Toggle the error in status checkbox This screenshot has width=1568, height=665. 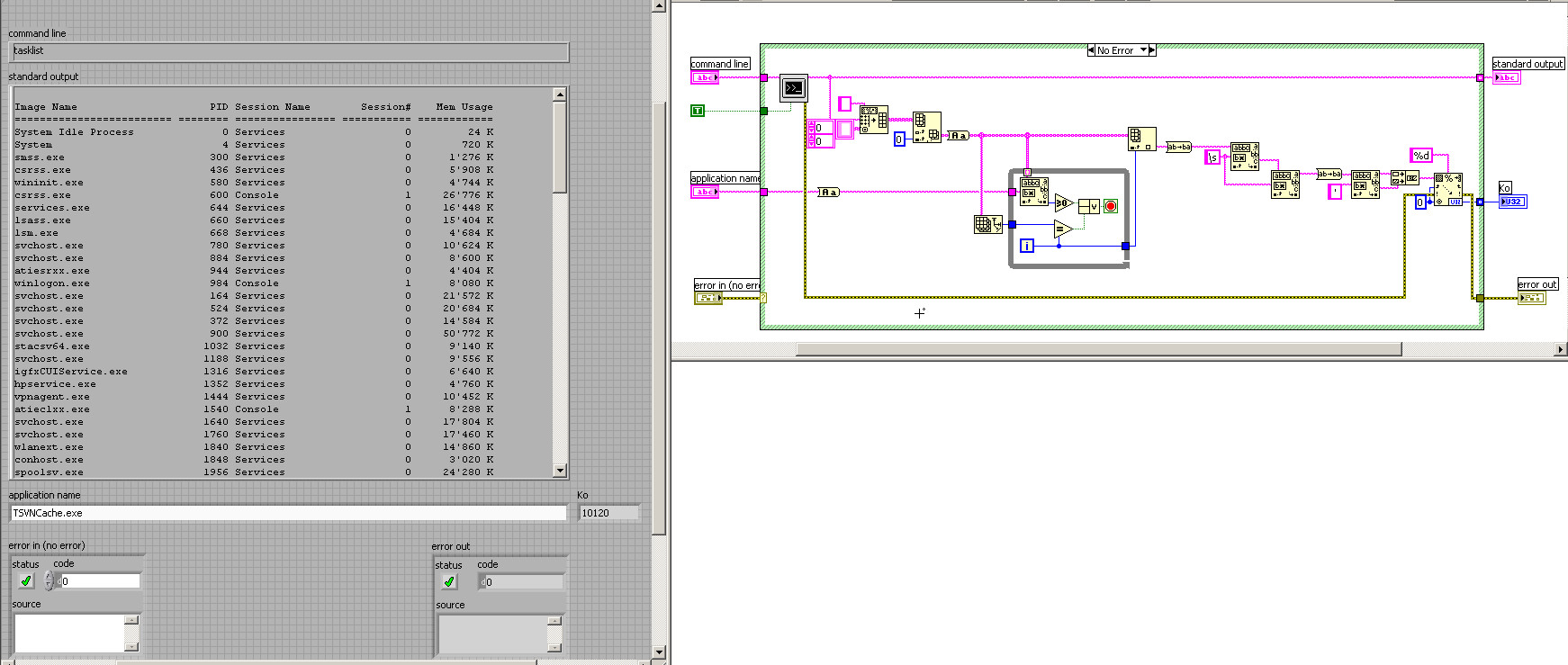point(26,581)
